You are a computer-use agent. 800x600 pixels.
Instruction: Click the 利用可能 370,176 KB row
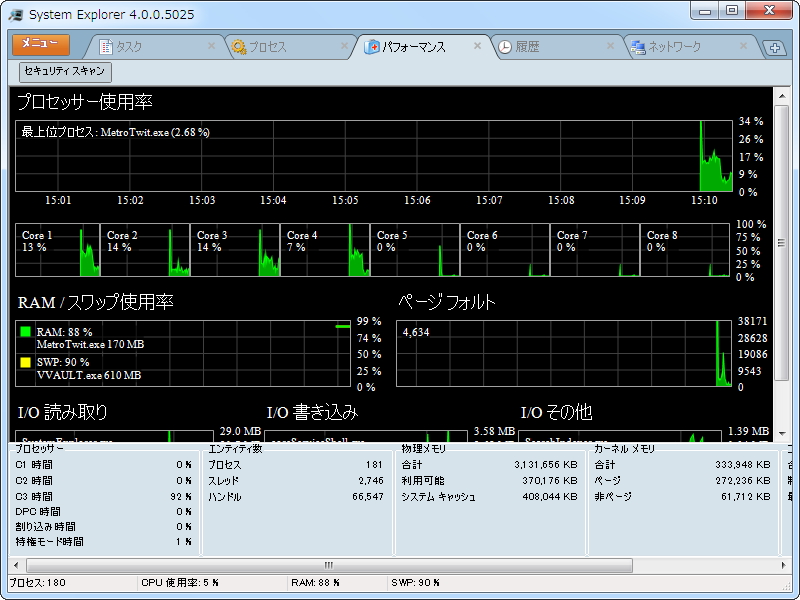[x=489, y=480]
